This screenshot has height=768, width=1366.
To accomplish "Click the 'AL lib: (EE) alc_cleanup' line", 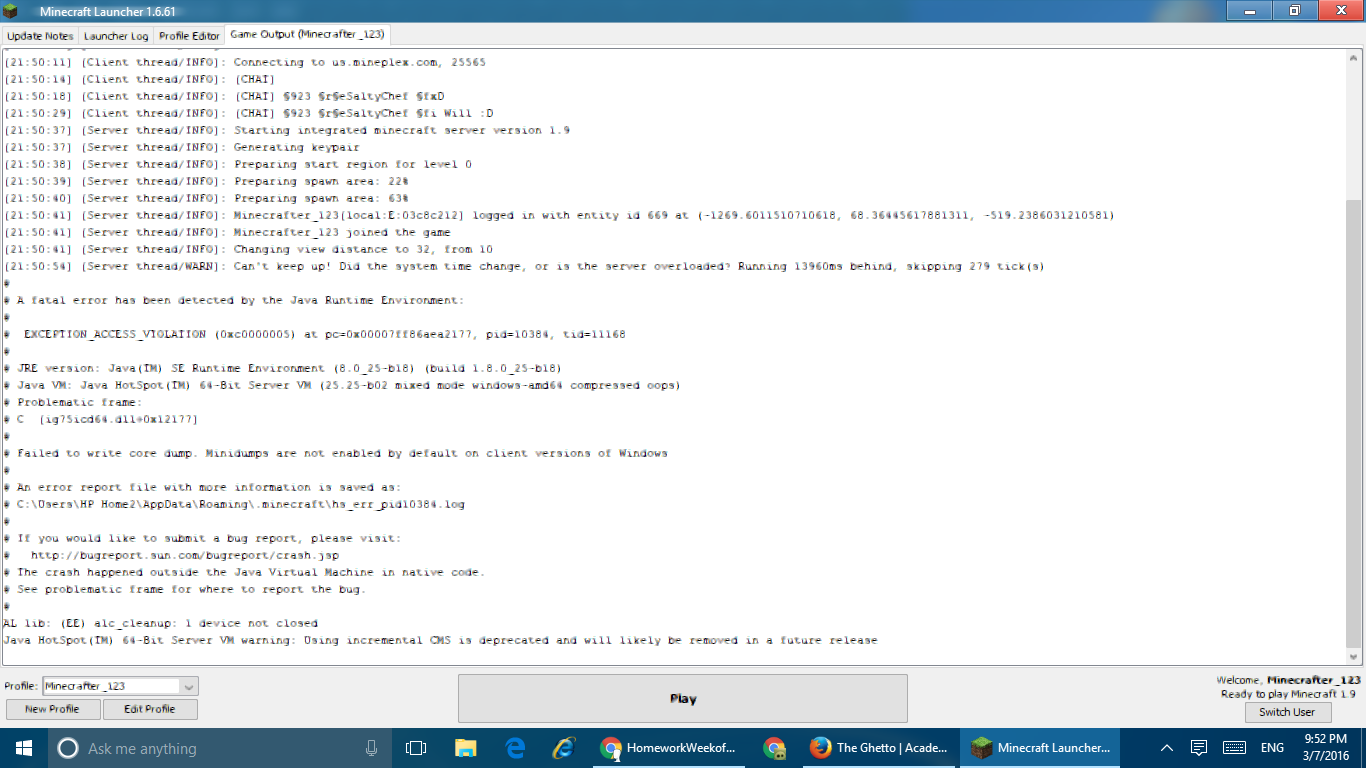I will point(160,623).
